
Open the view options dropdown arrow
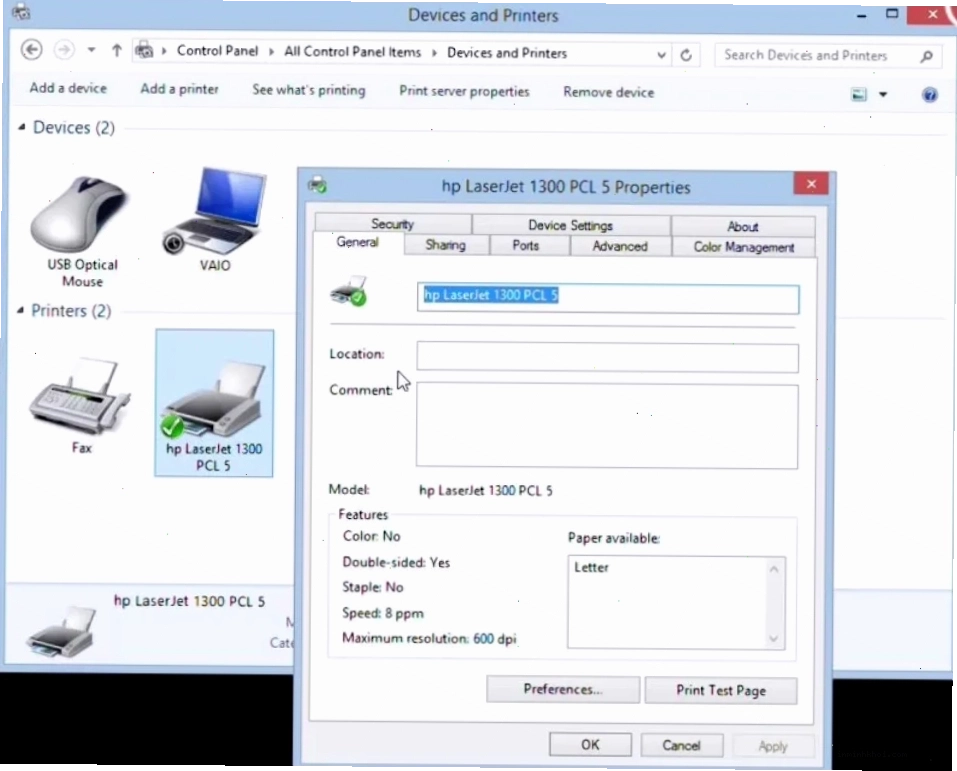tap(883, 95)
